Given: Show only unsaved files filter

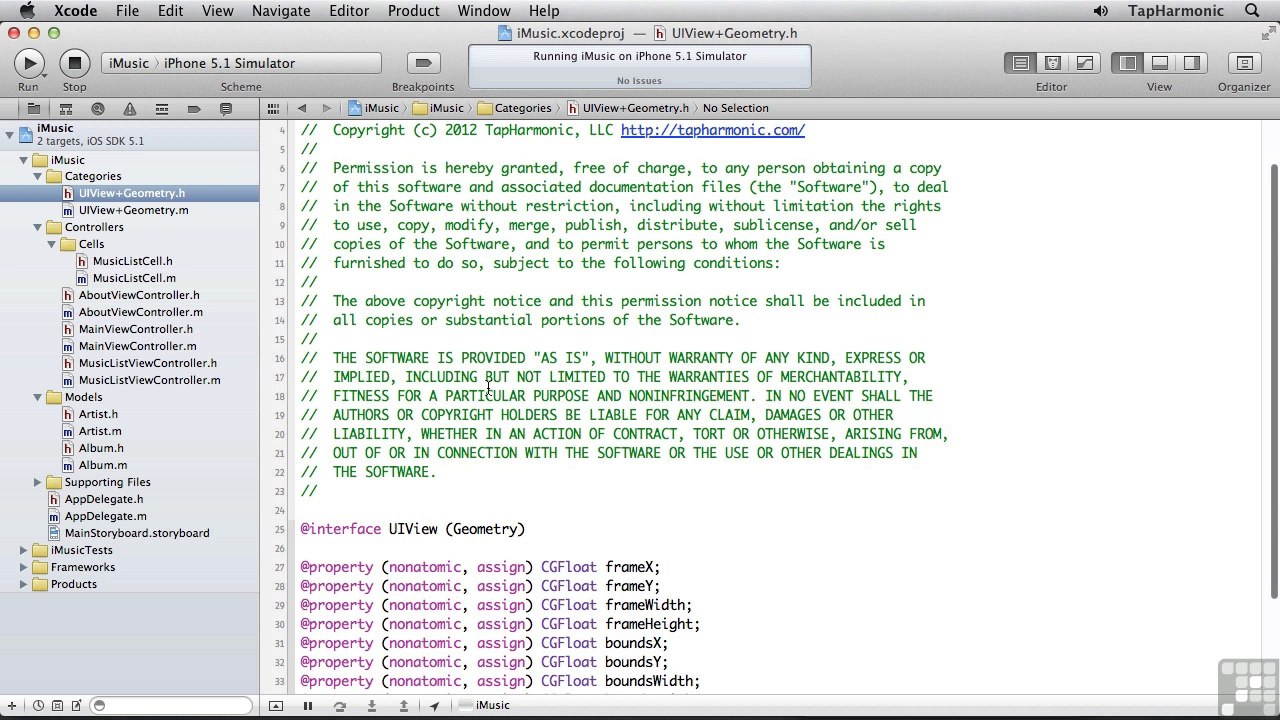Looking at the screenshot, I should 76,705.
